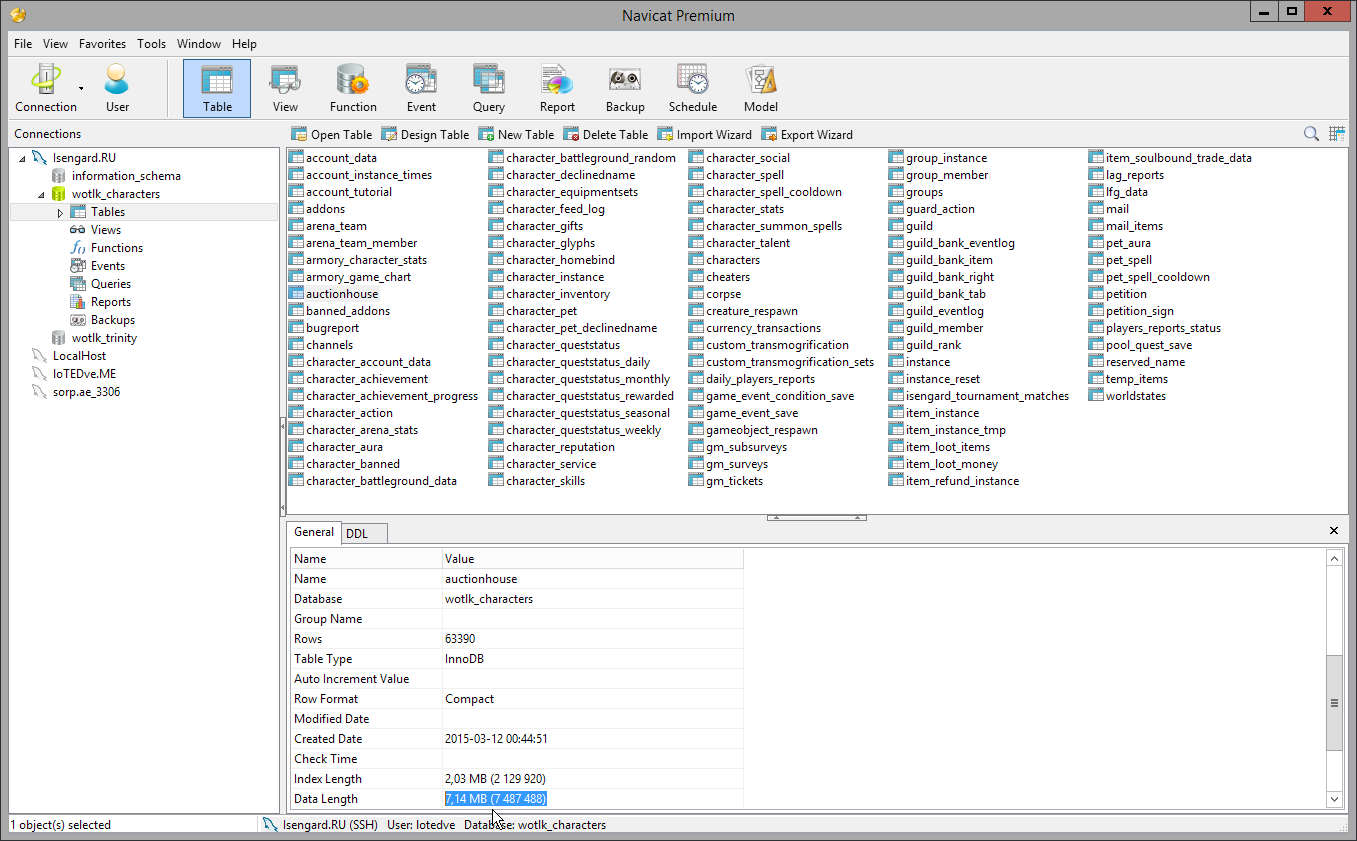Screen dimensions: 1357x841
Task: Select the View toolbar icon
Action: click(285, 88)
